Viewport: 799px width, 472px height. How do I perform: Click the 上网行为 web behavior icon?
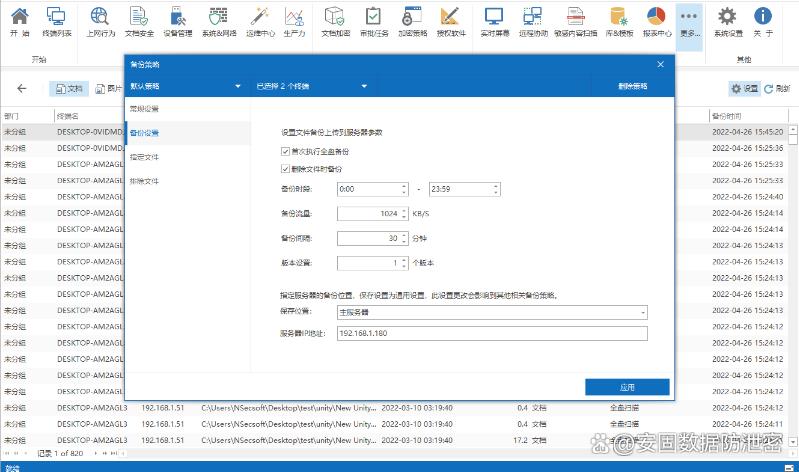(100, 21)
